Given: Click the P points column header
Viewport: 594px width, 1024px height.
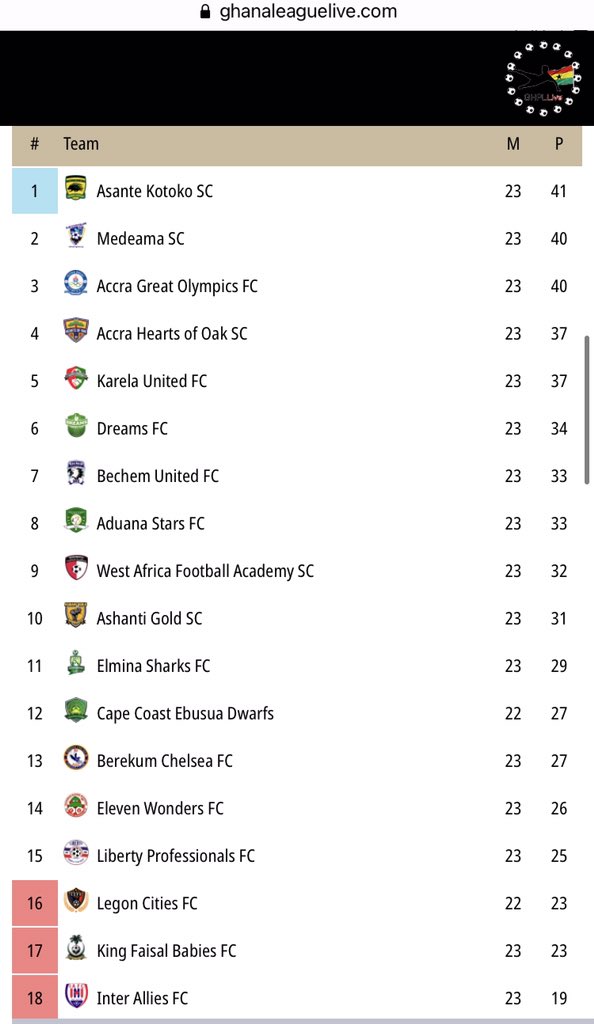Looking at the screenshot, I should (x=559, y=144).
